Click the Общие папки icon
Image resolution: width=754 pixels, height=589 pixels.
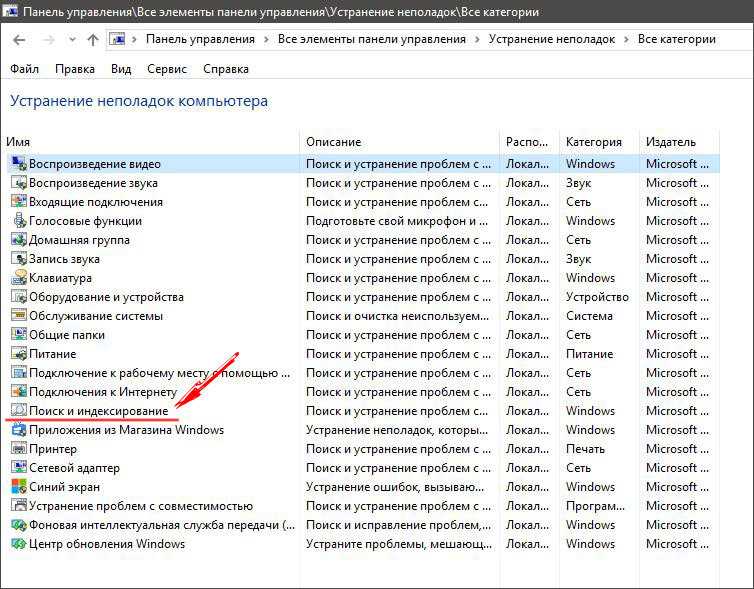click(19, 335)
